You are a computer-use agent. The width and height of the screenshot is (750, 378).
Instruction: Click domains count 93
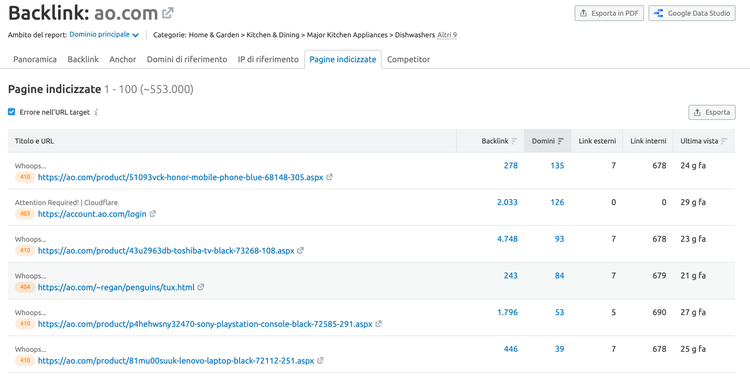(559, 239)
